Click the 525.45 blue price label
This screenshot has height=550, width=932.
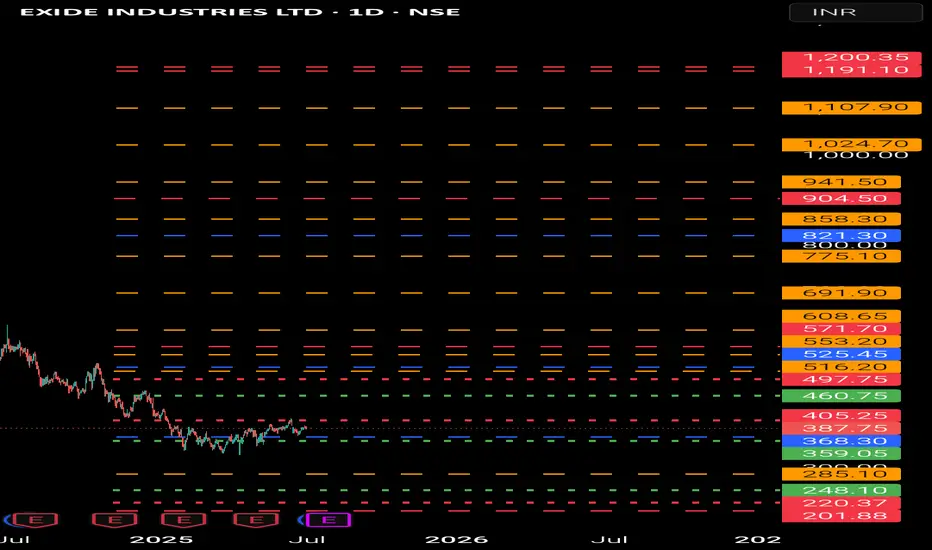tap(841, 354)
